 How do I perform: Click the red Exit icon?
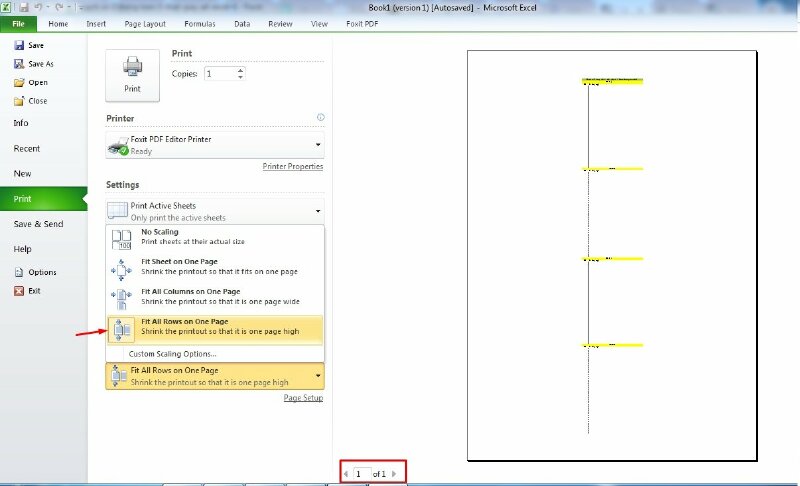point(19,291)
